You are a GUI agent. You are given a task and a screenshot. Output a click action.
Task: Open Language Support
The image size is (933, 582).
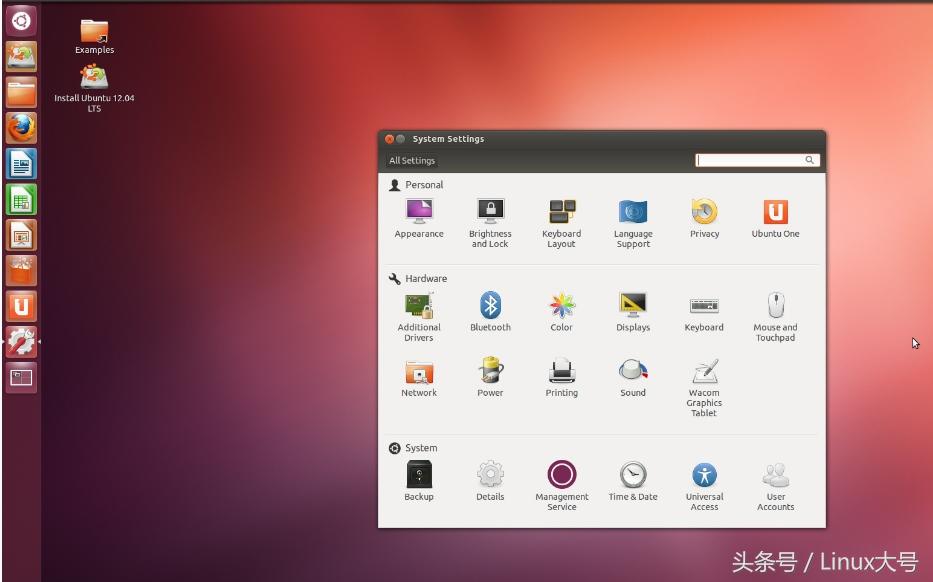633,223
